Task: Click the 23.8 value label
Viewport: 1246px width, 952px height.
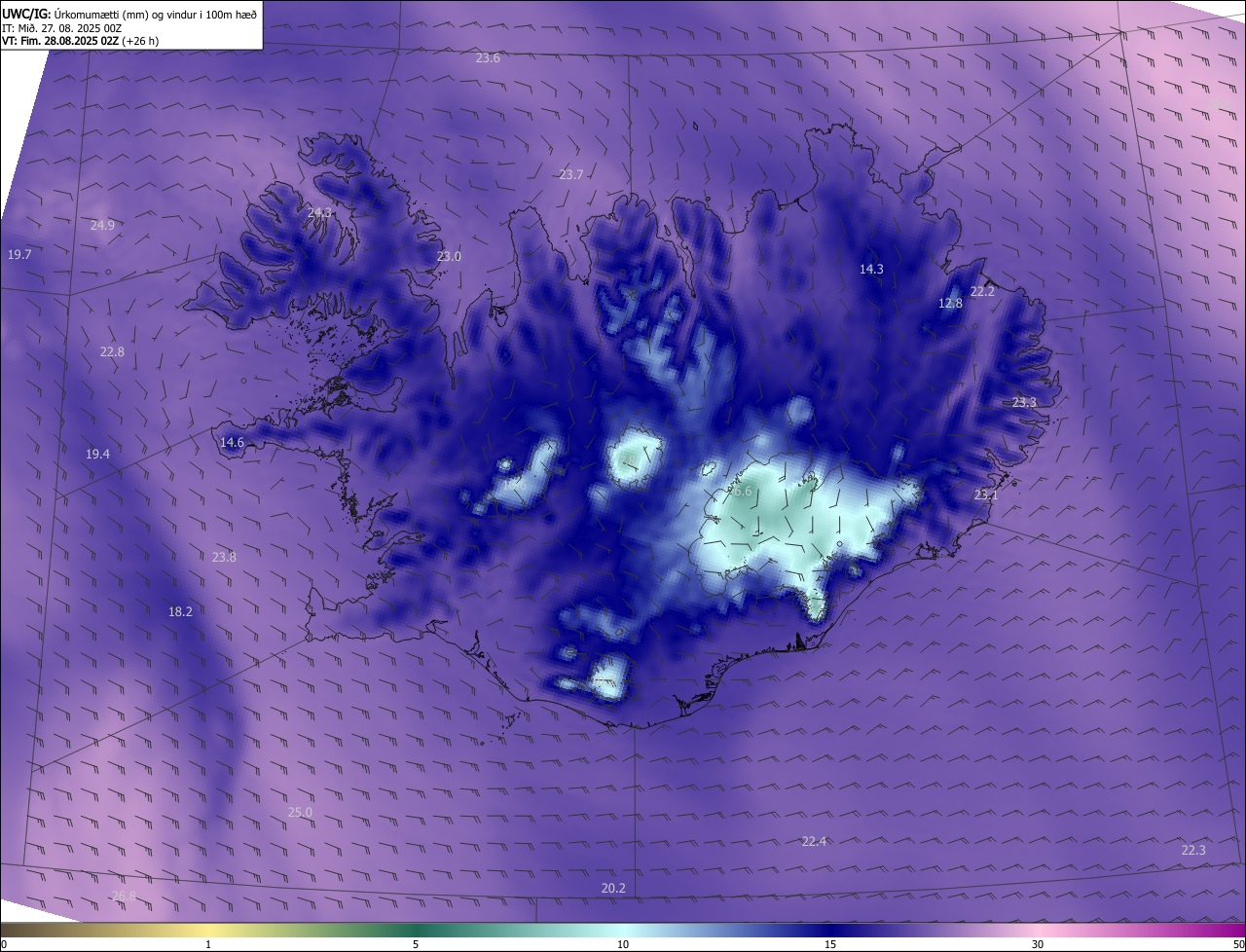Action: click(x=224, y=558)
